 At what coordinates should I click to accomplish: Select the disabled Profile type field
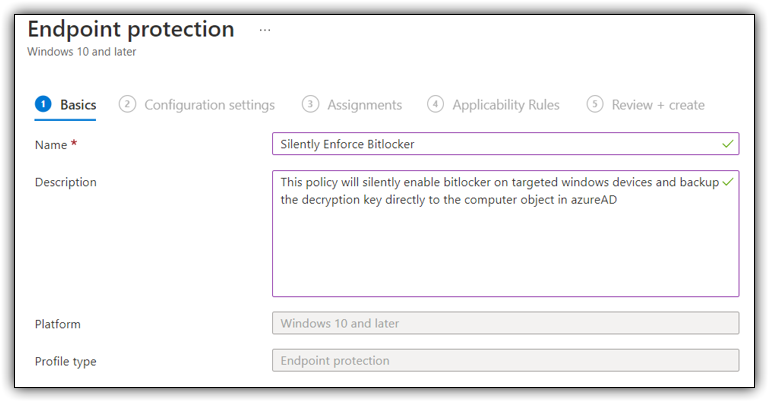click(x=506, y=360)
